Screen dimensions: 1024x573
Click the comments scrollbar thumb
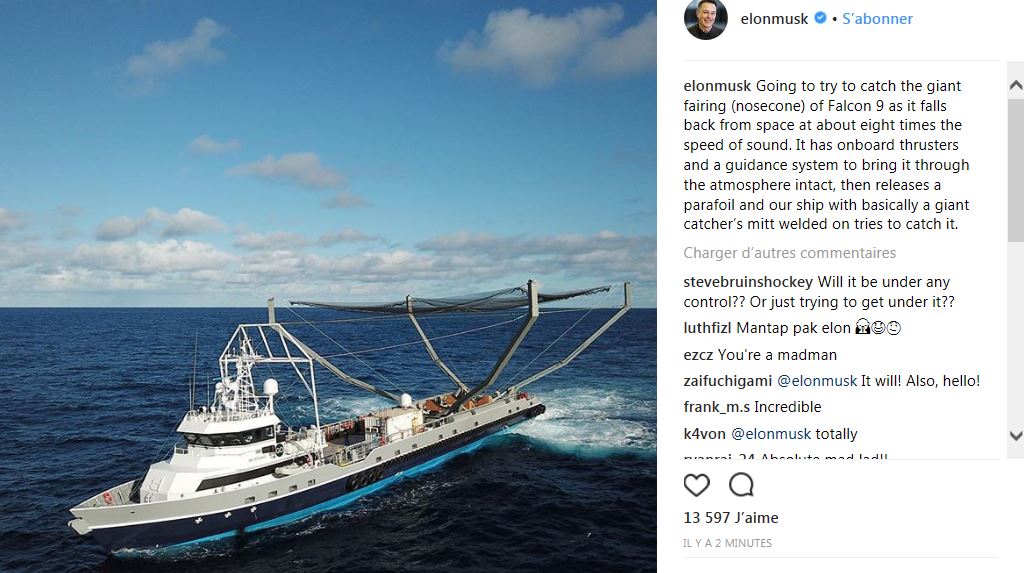coord(1016,170)
